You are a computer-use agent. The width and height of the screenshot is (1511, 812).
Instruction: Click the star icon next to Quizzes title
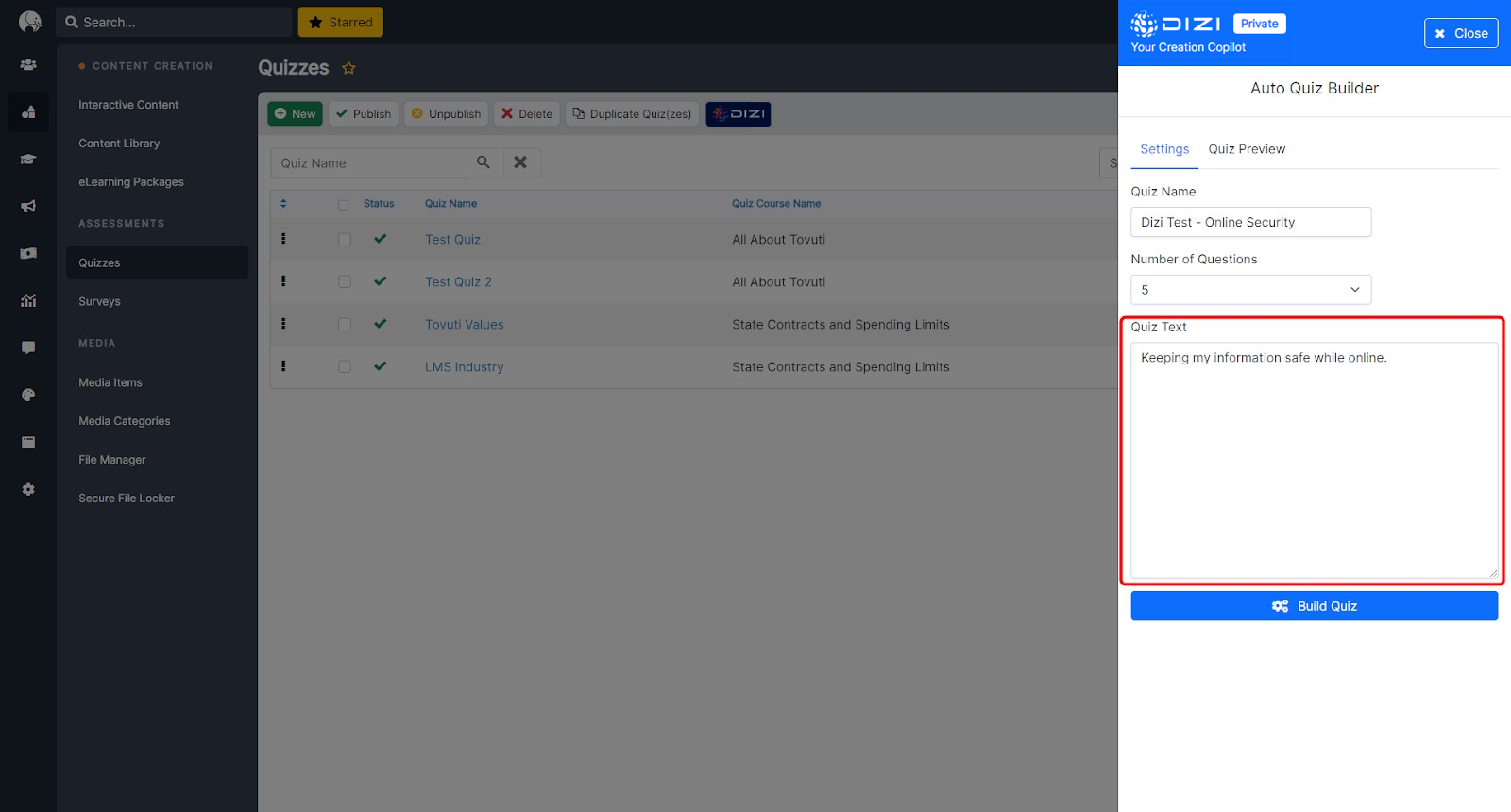(x=348, y=68)
